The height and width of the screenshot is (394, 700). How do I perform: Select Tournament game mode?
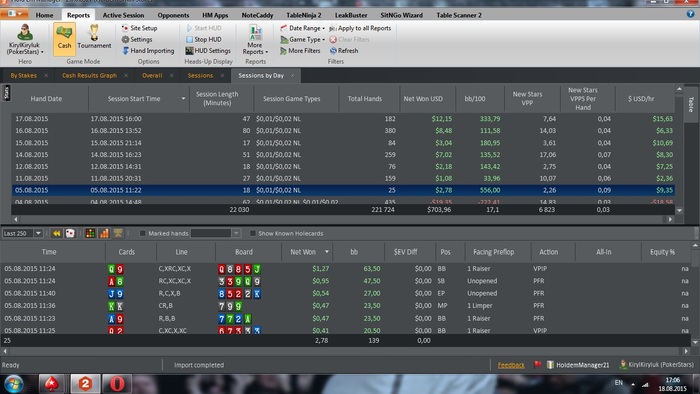click(94, 37)
